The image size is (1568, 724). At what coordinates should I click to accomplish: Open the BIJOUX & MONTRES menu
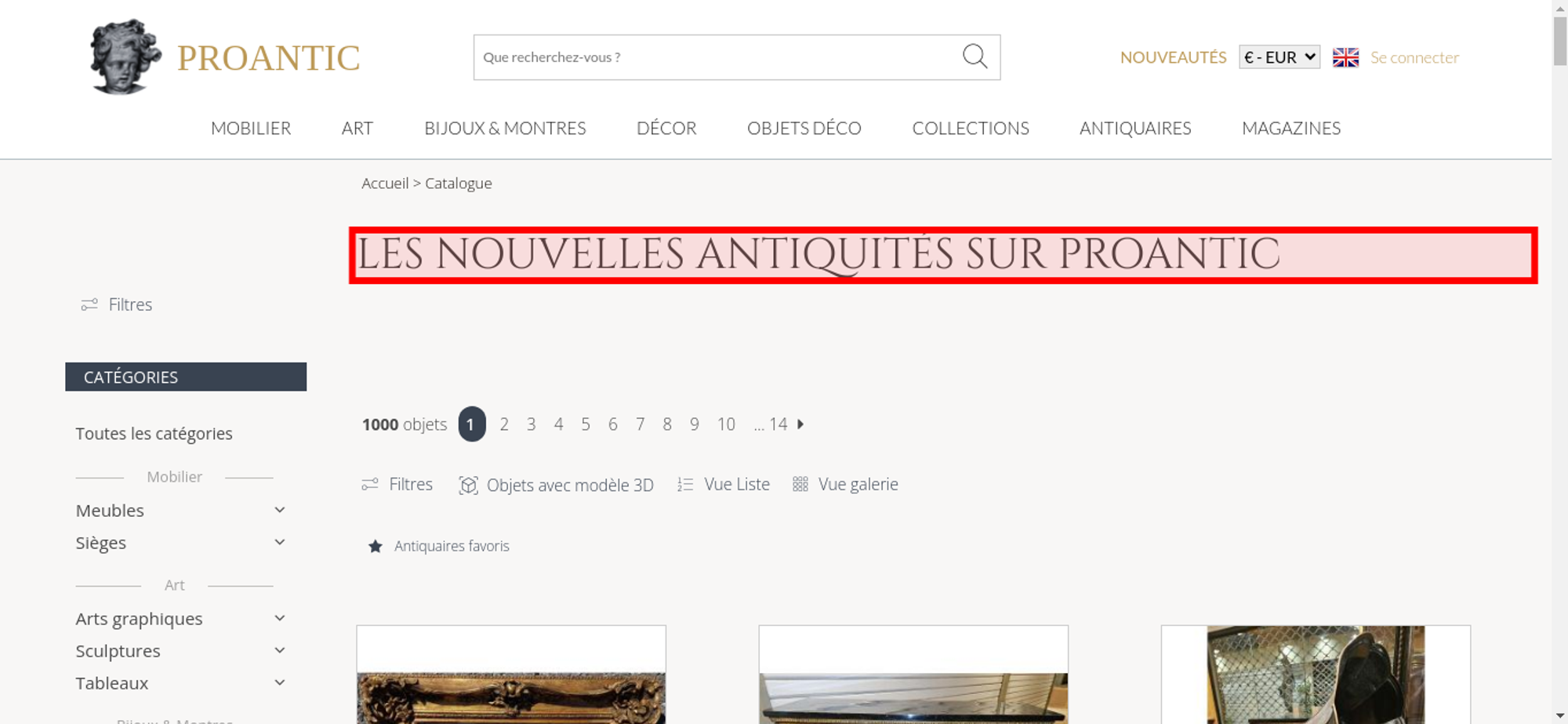click(505, 128)
